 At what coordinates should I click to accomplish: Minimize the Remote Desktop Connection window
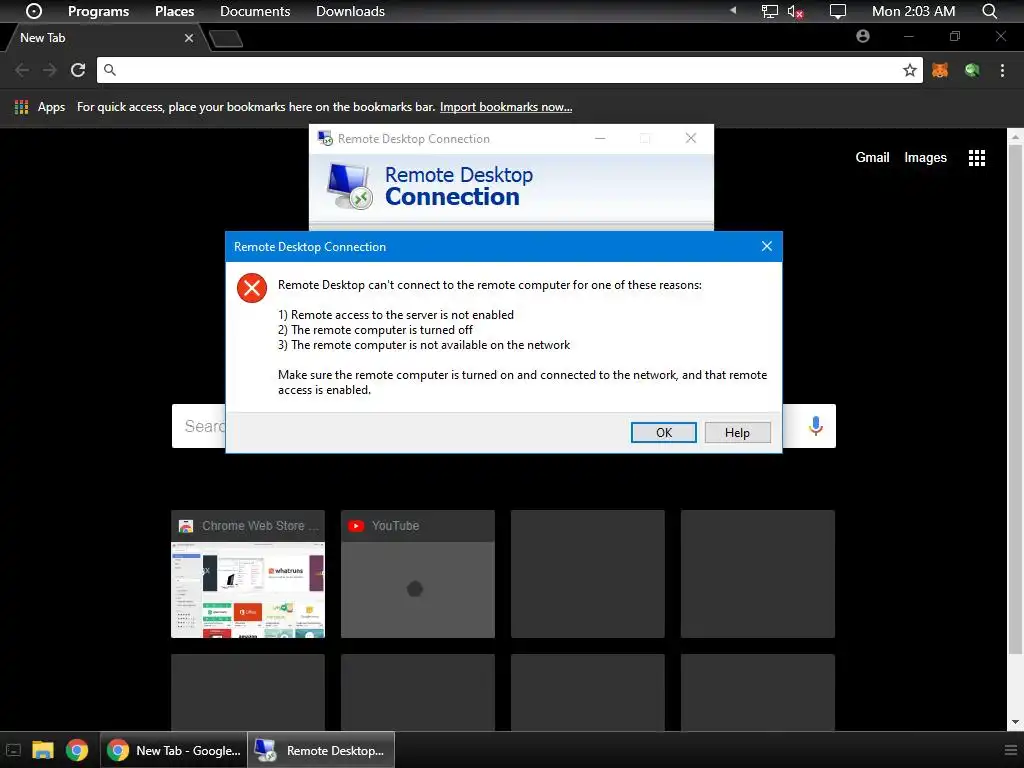[x=600, y=138]
